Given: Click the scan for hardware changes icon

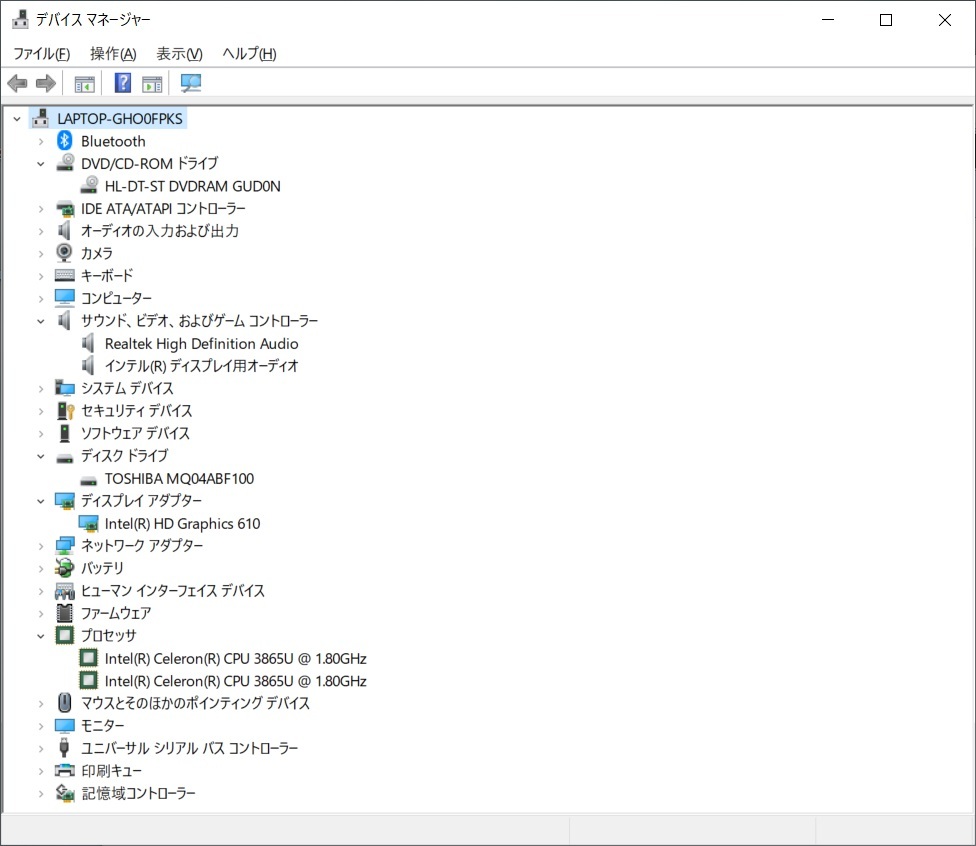Looking at the screenshot, I should point(190,83).
